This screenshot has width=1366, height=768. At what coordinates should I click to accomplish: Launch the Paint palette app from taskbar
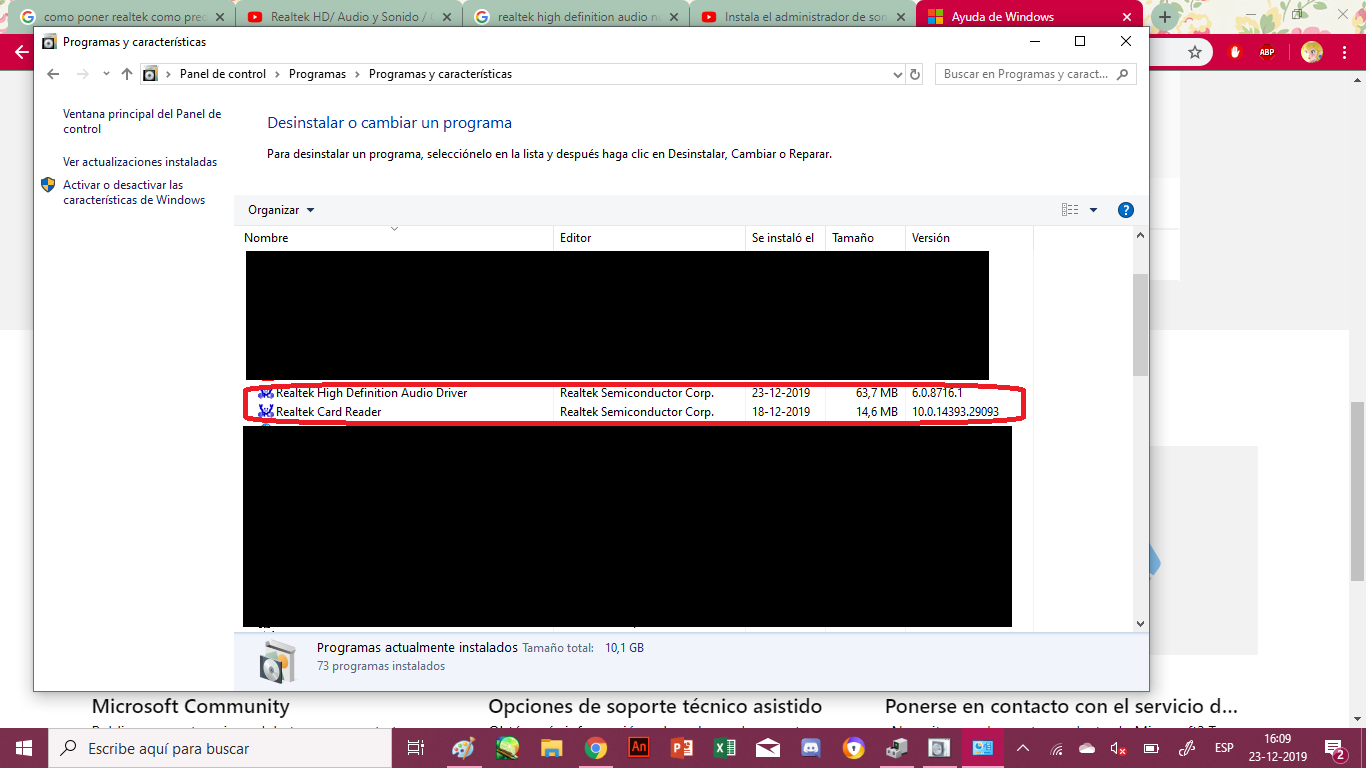pos(463,748)
